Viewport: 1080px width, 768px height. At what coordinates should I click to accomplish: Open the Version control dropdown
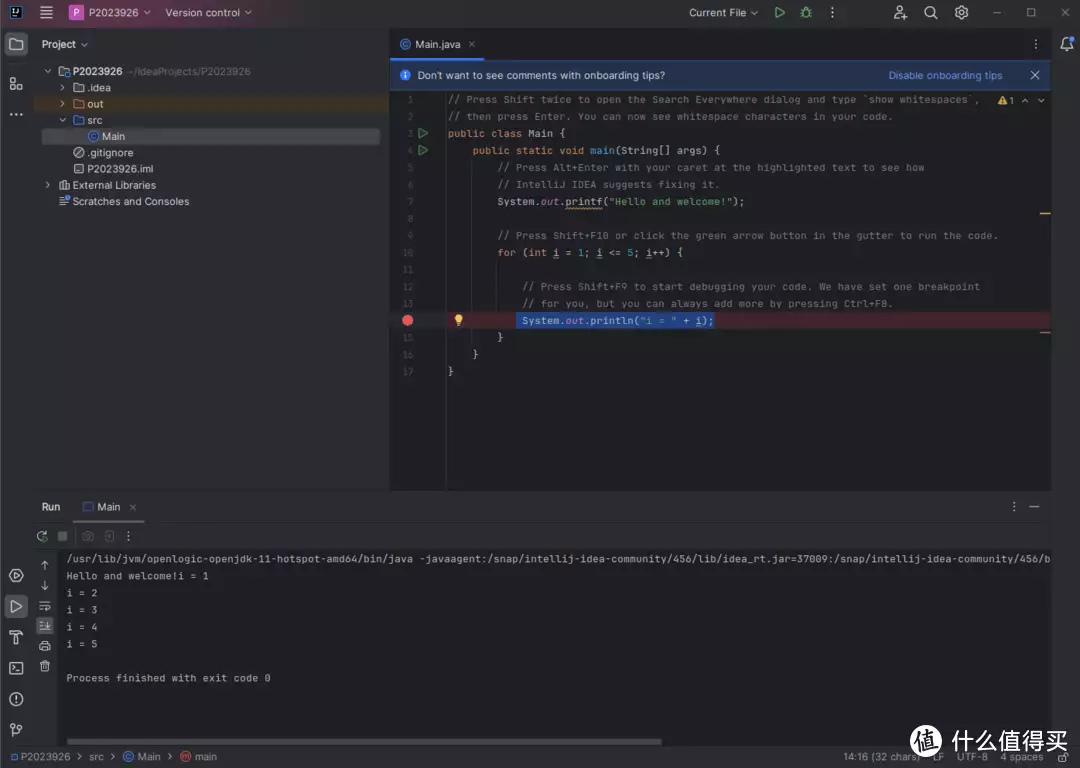pyautogui.click(x=208, y=13)
